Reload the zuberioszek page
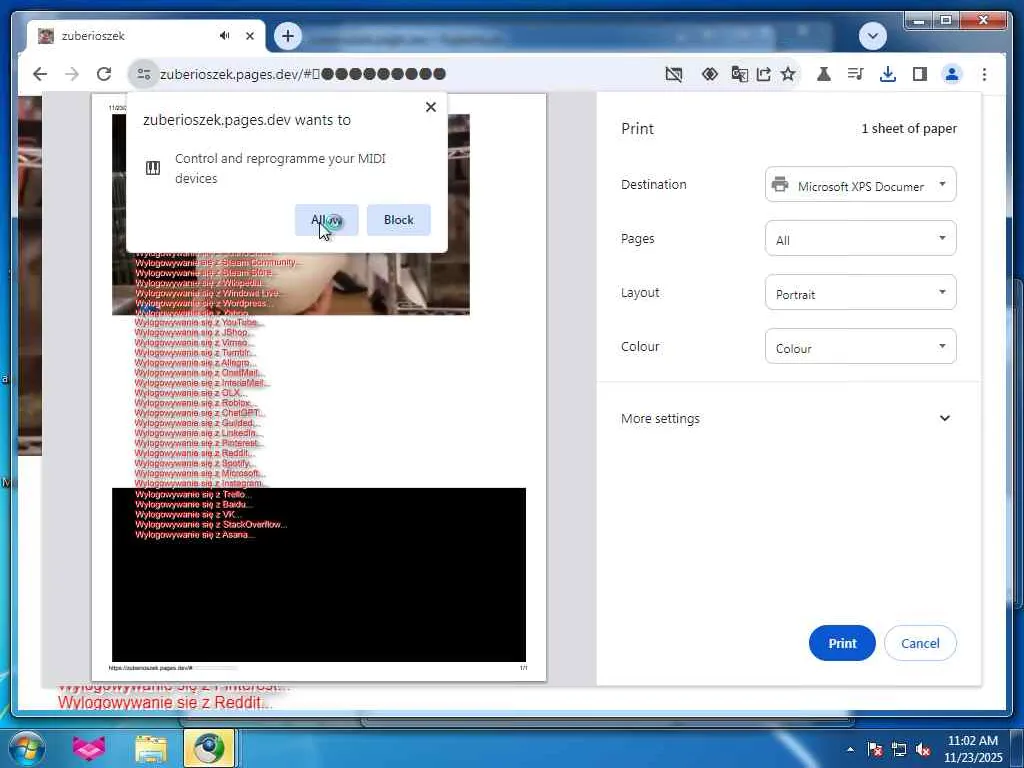Viewport: 1024px width, 768px height. [x=104, y=74]
